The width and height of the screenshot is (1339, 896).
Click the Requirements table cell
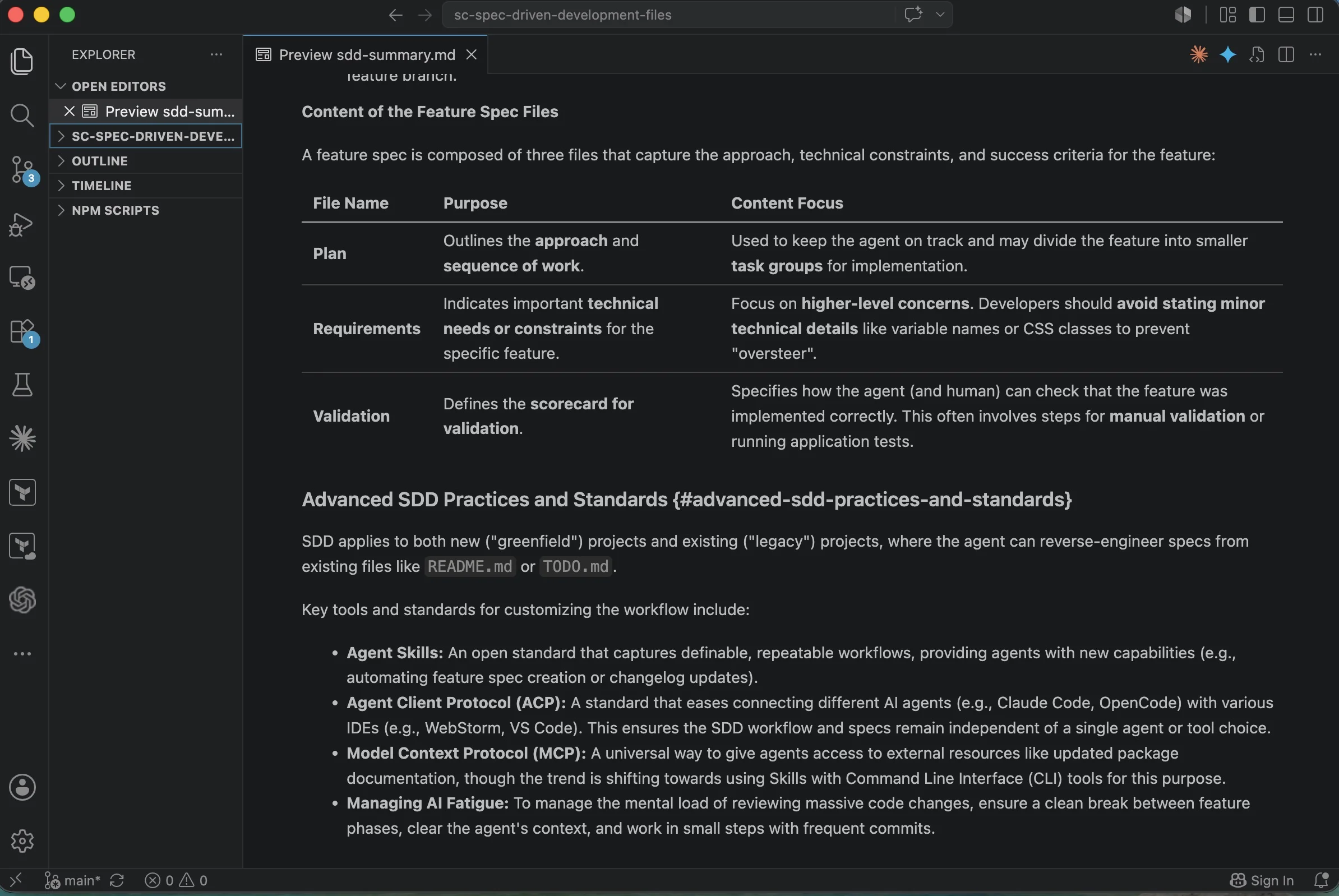pyautogui.click(x=366, y=329)
